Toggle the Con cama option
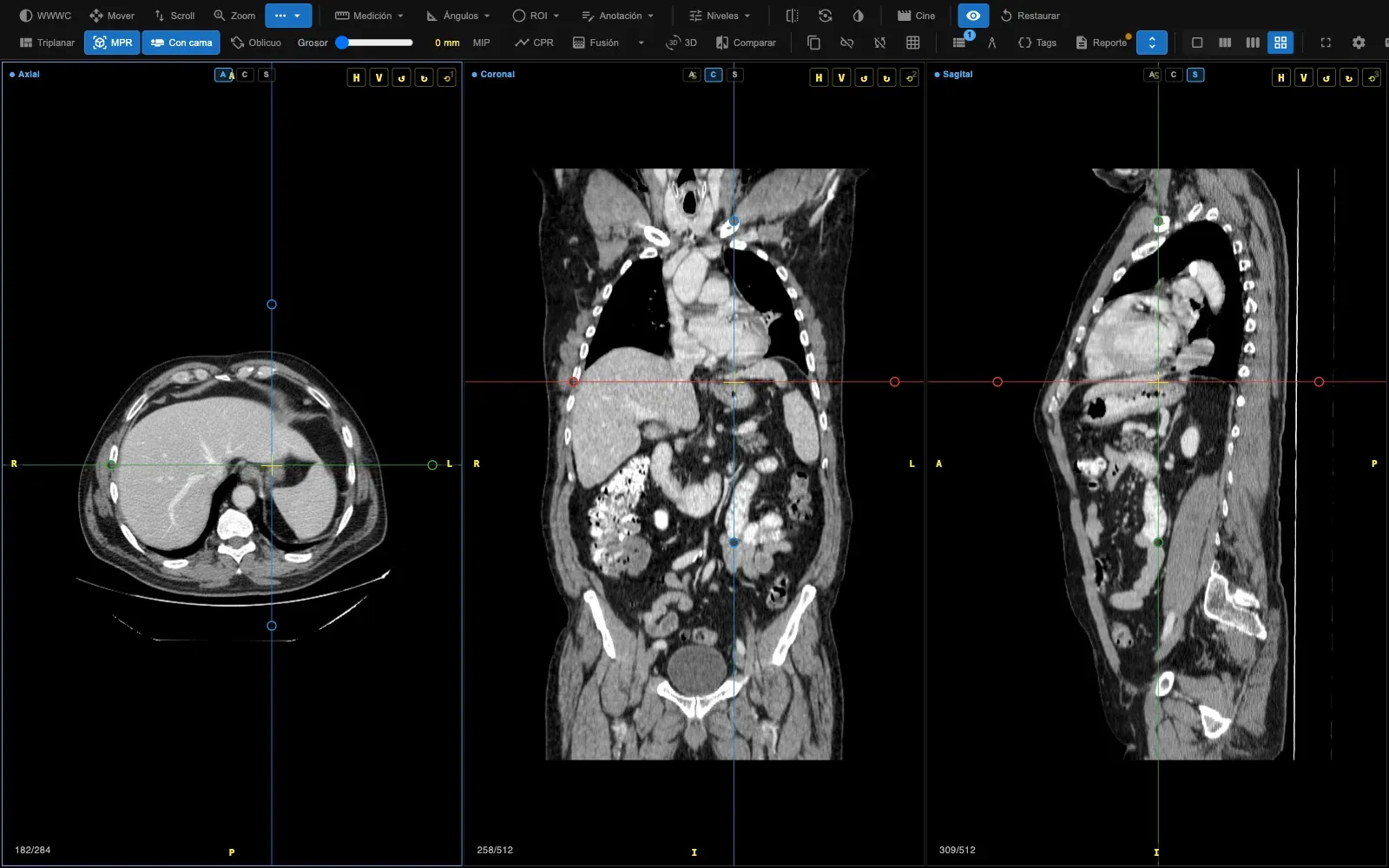 pos(181,43)
